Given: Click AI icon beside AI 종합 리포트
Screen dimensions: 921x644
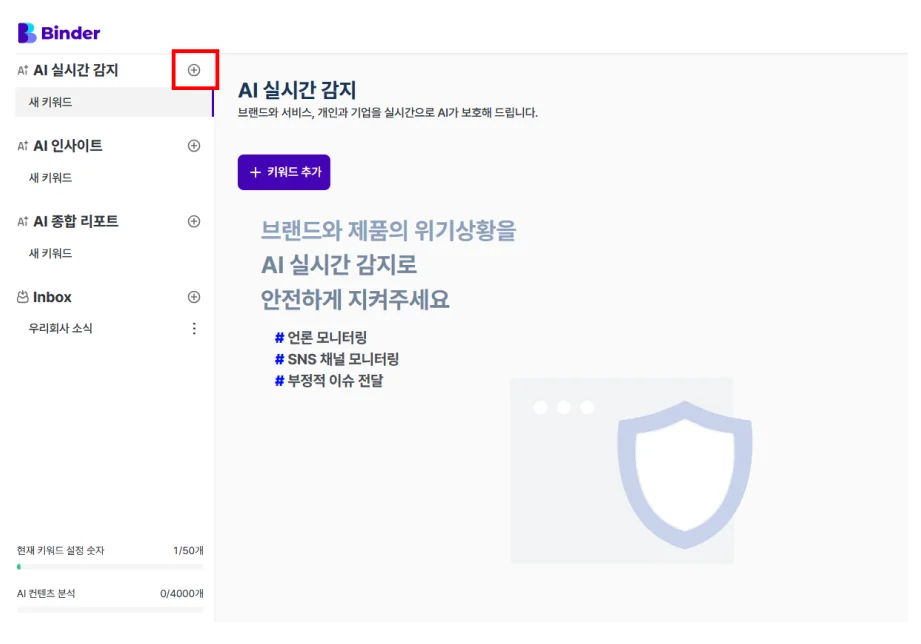Looking at the screenshot, I should click(22, 222).
